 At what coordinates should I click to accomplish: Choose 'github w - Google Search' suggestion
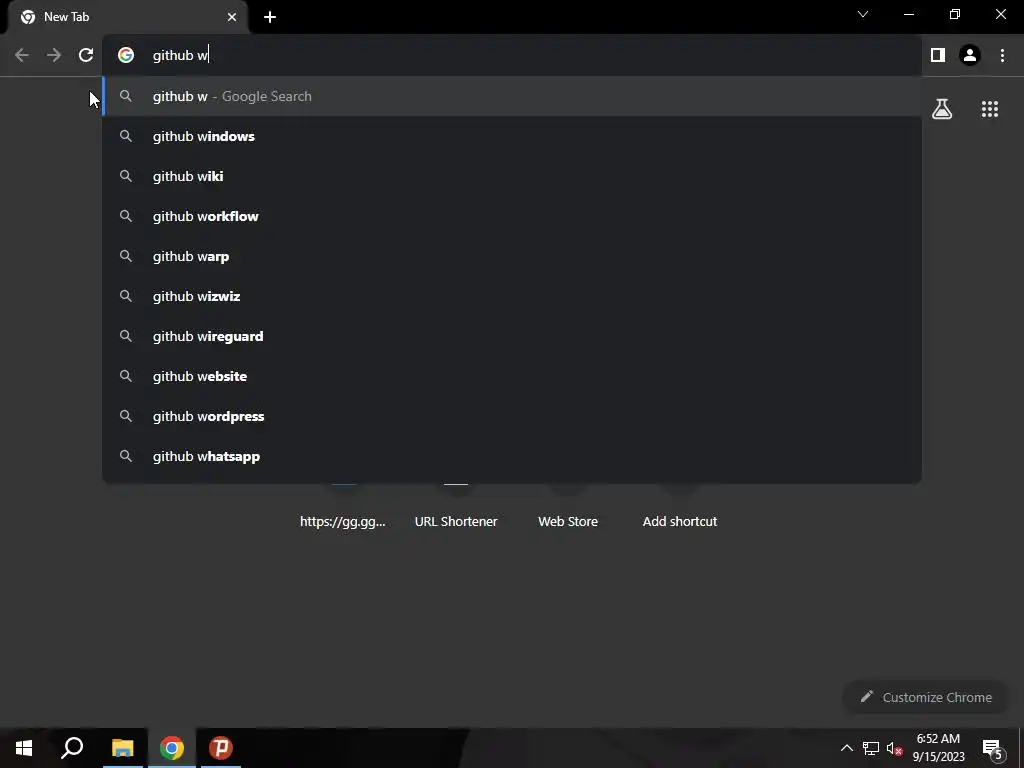coord(512,97)
